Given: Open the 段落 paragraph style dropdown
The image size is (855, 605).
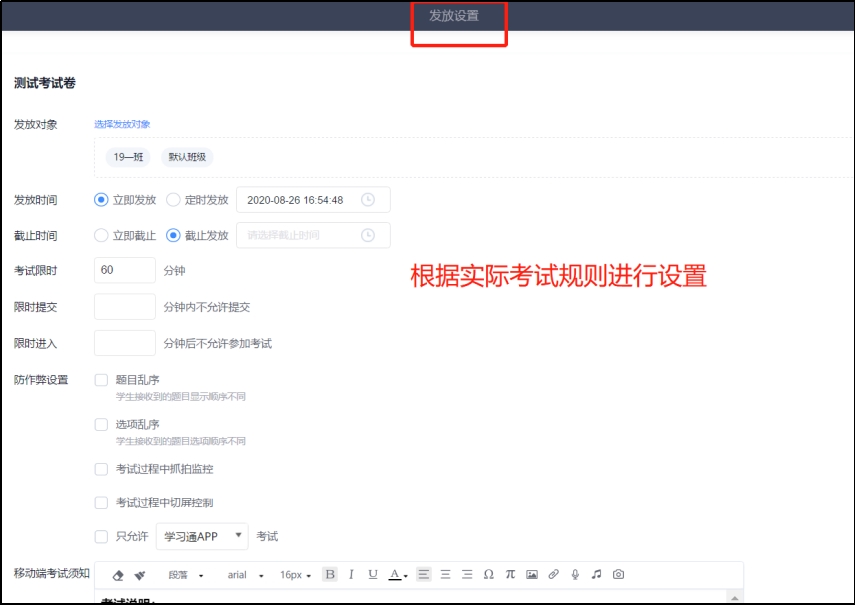Looking at the screenshot, I should [x=185, y=575].
